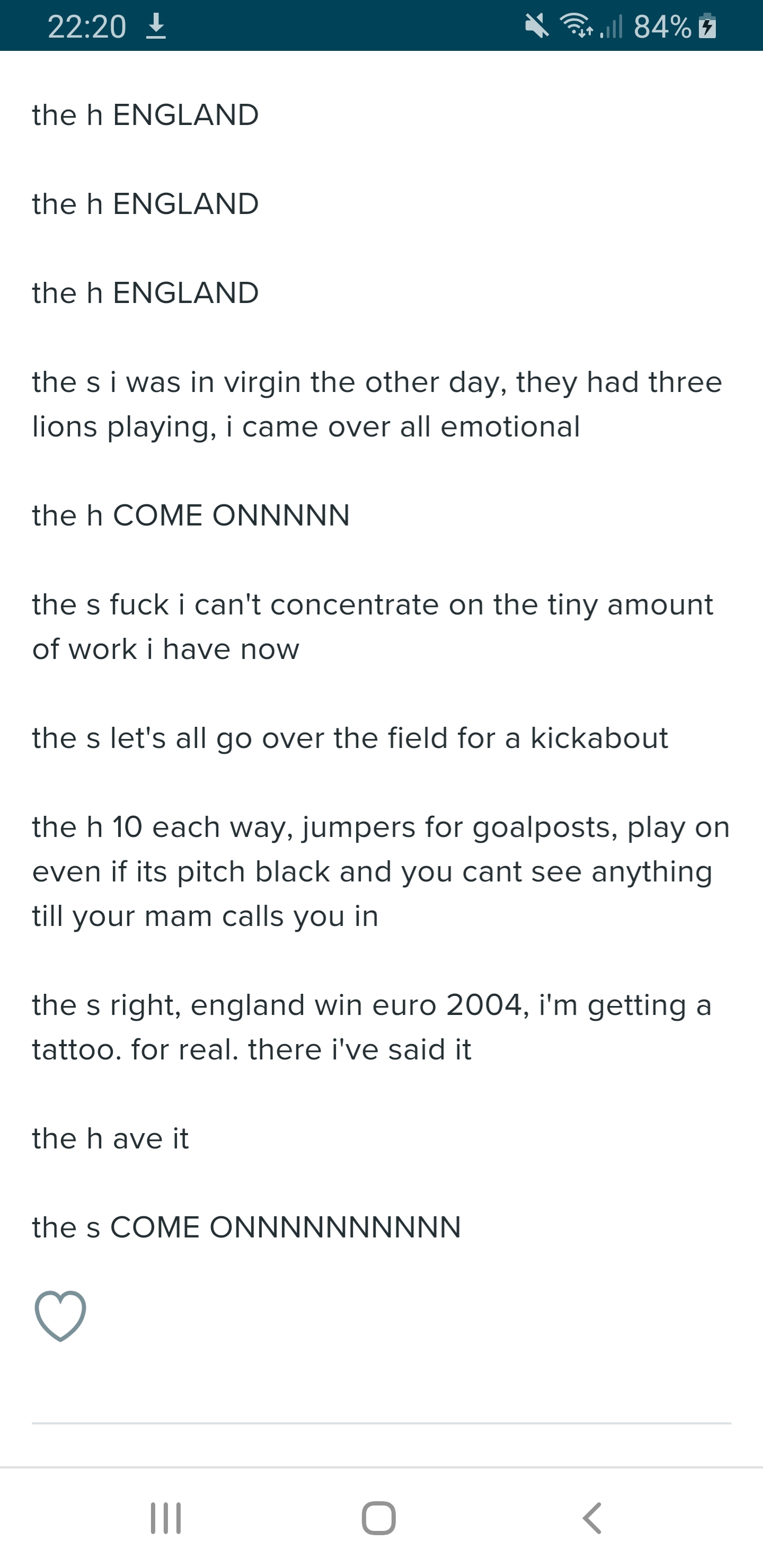This screenshot has height=1568, width=763.
Task: Open recent apps navigation button
Action: 166,1518
